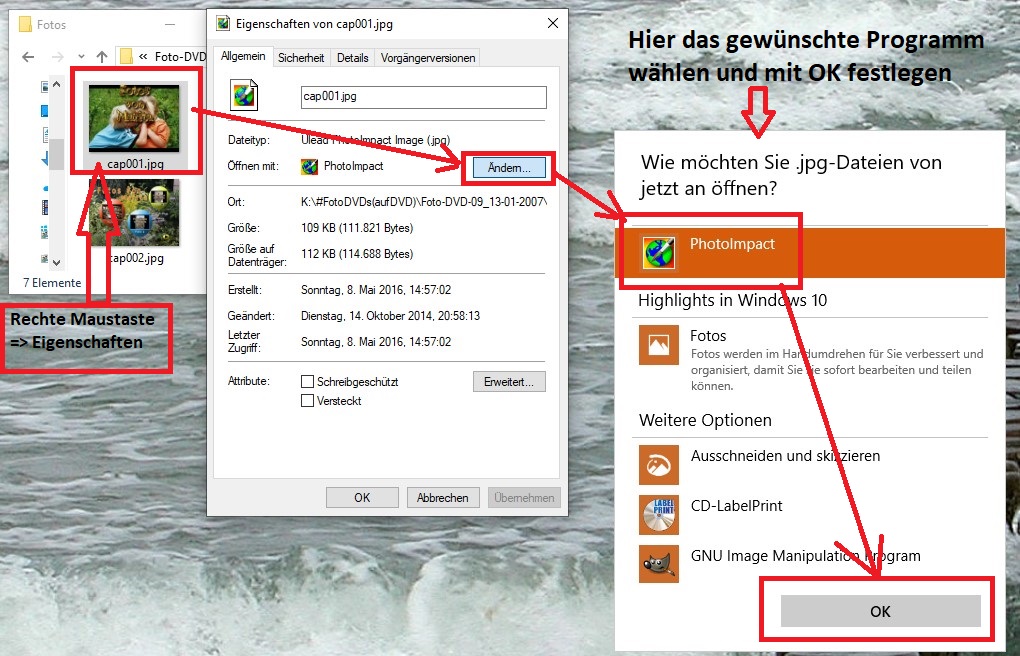
Task: Click the cap001.jpg filename input field
Action: pyautogui.click(x=423, y=97)
